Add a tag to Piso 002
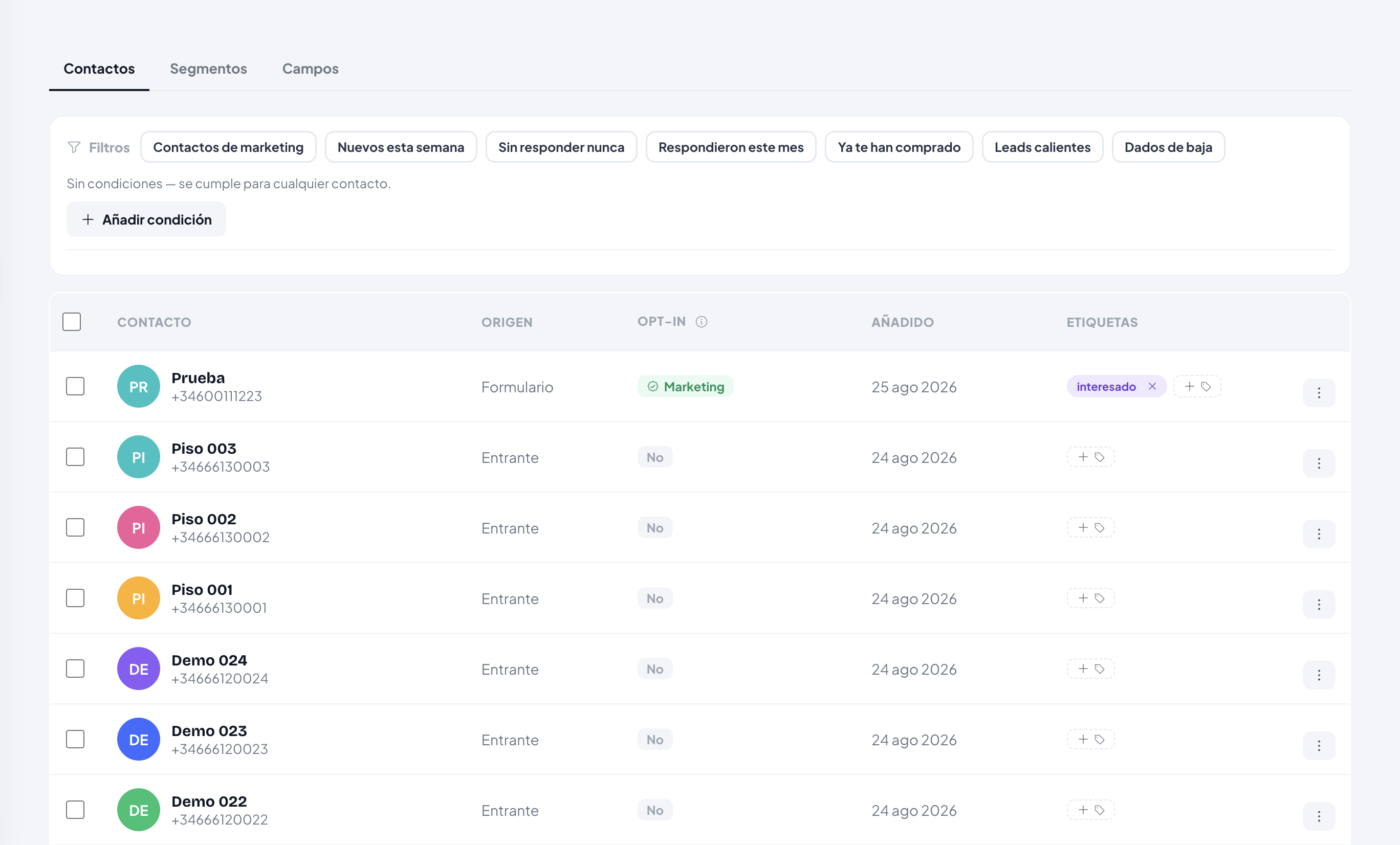Image resolution: width=1400 pixels, height=845 pixels. tap(1090, 527)
